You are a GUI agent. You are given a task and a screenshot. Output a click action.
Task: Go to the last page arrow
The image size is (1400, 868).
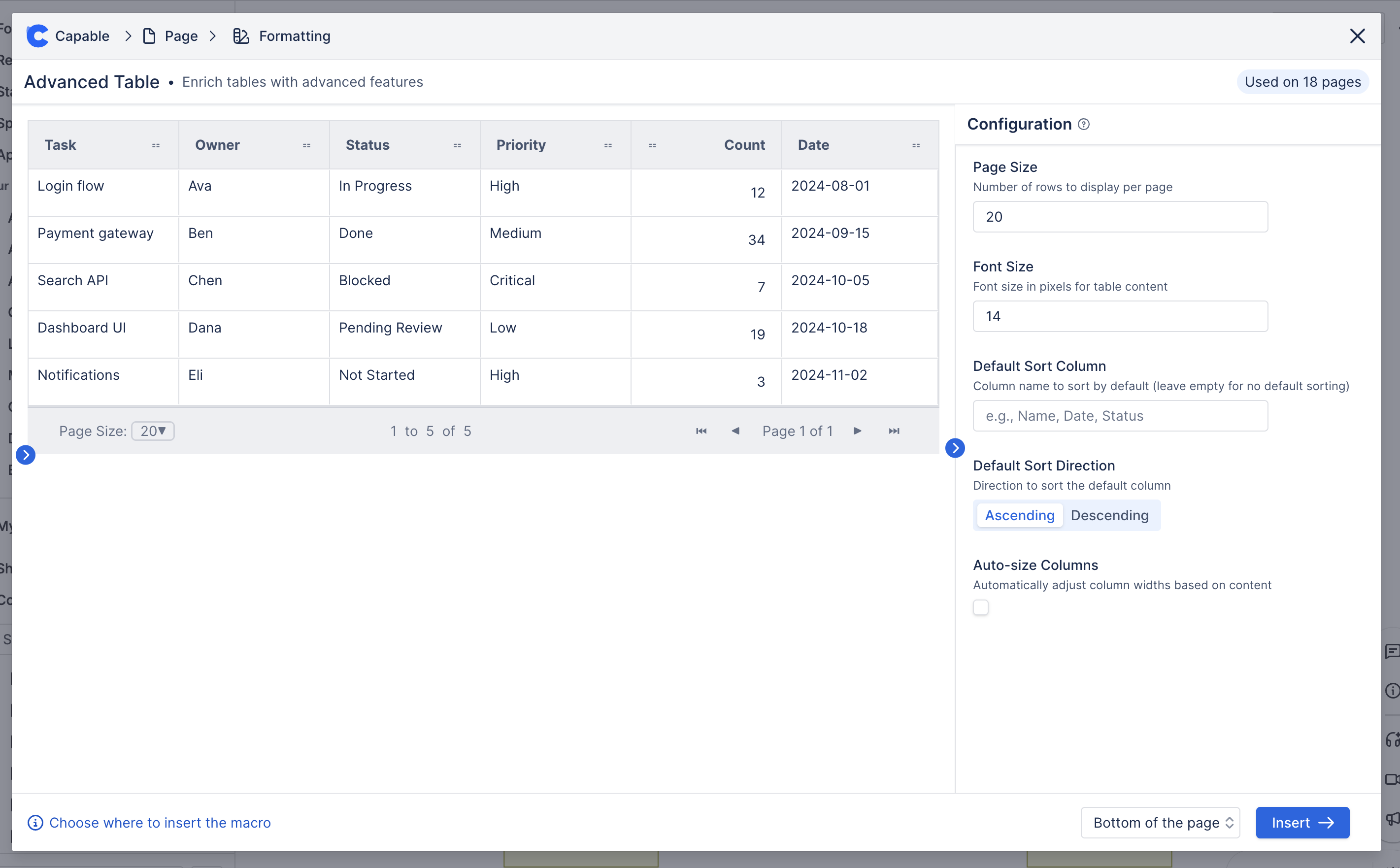click(894, 431)
